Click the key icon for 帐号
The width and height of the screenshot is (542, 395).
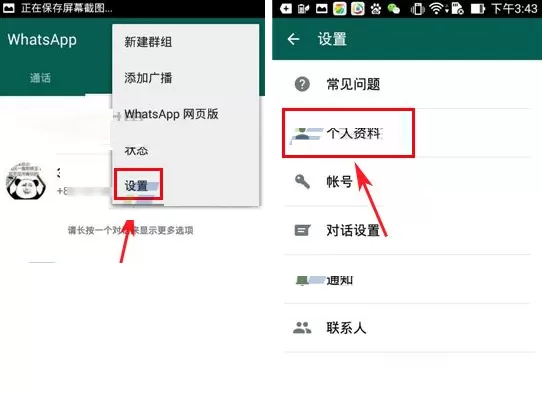[302, 181]
